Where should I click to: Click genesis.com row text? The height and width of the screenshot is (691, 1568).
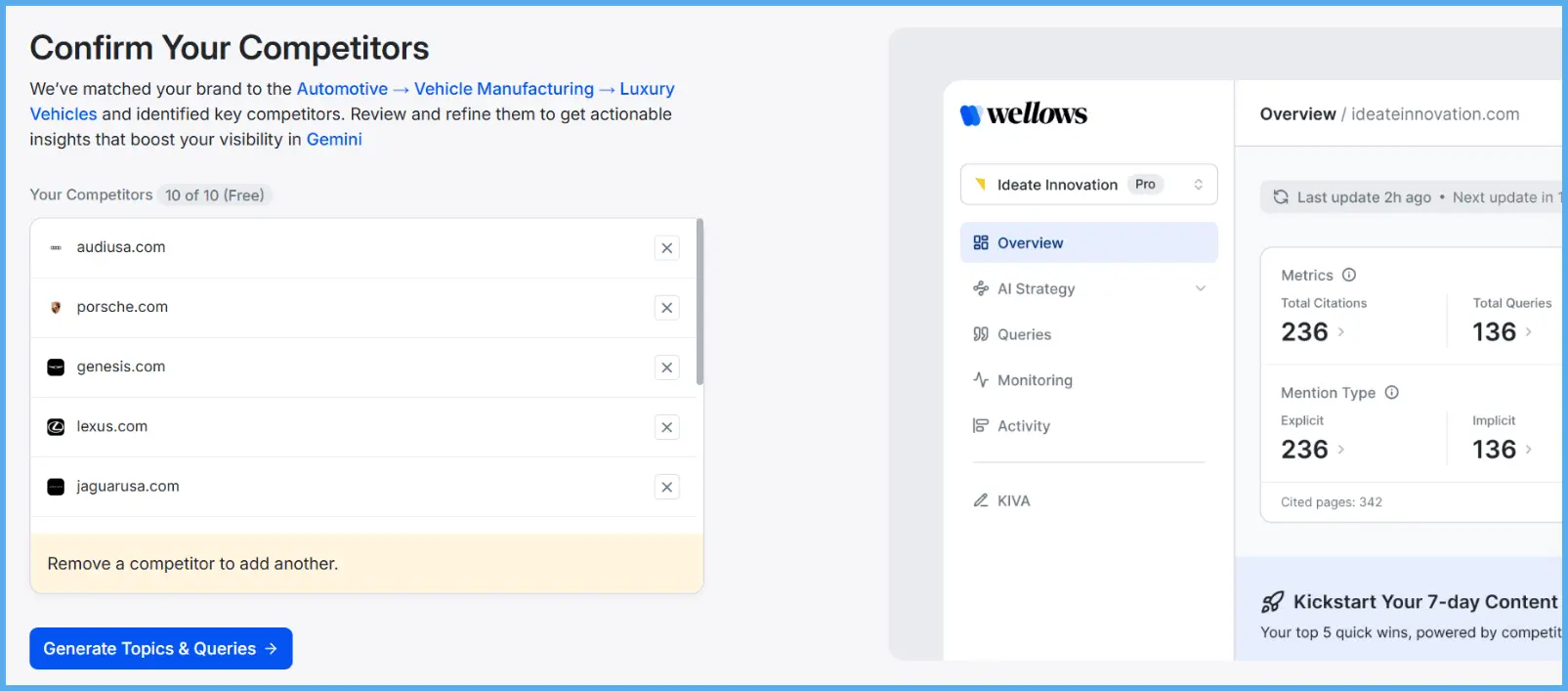click(x=121, y=367)
